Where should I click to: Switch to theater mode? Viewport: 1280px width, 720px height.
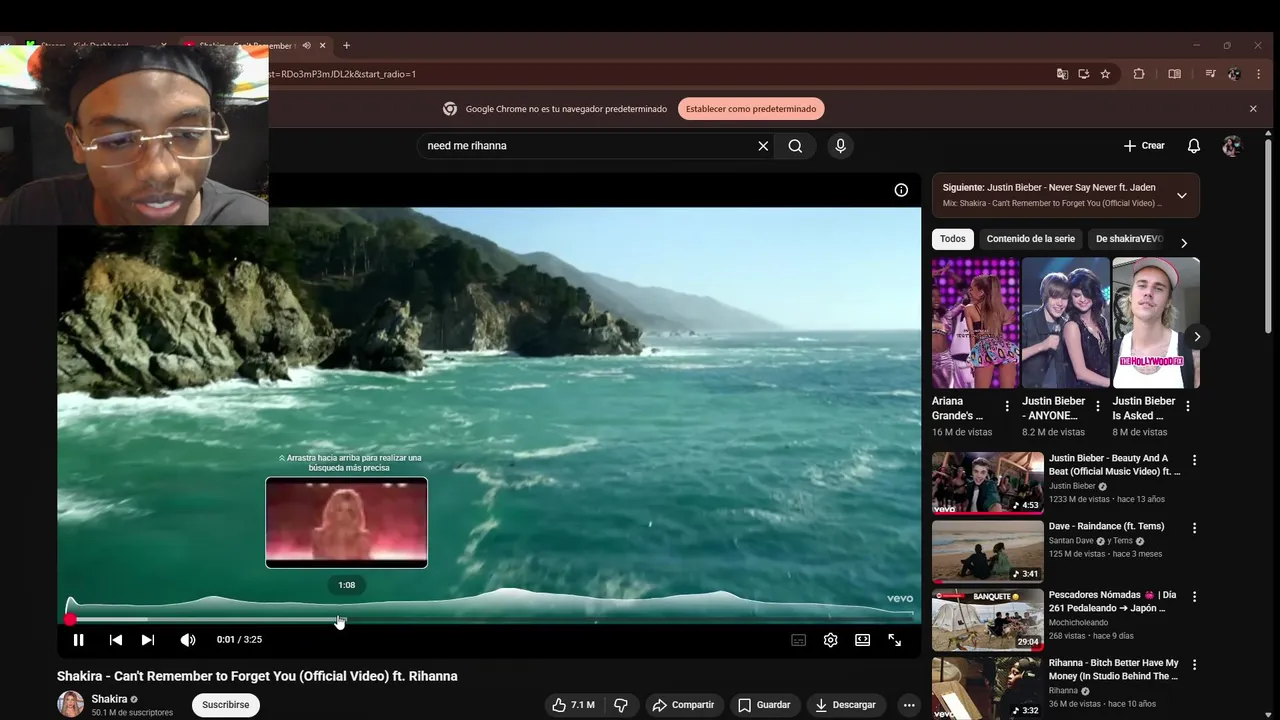(863, 640)
